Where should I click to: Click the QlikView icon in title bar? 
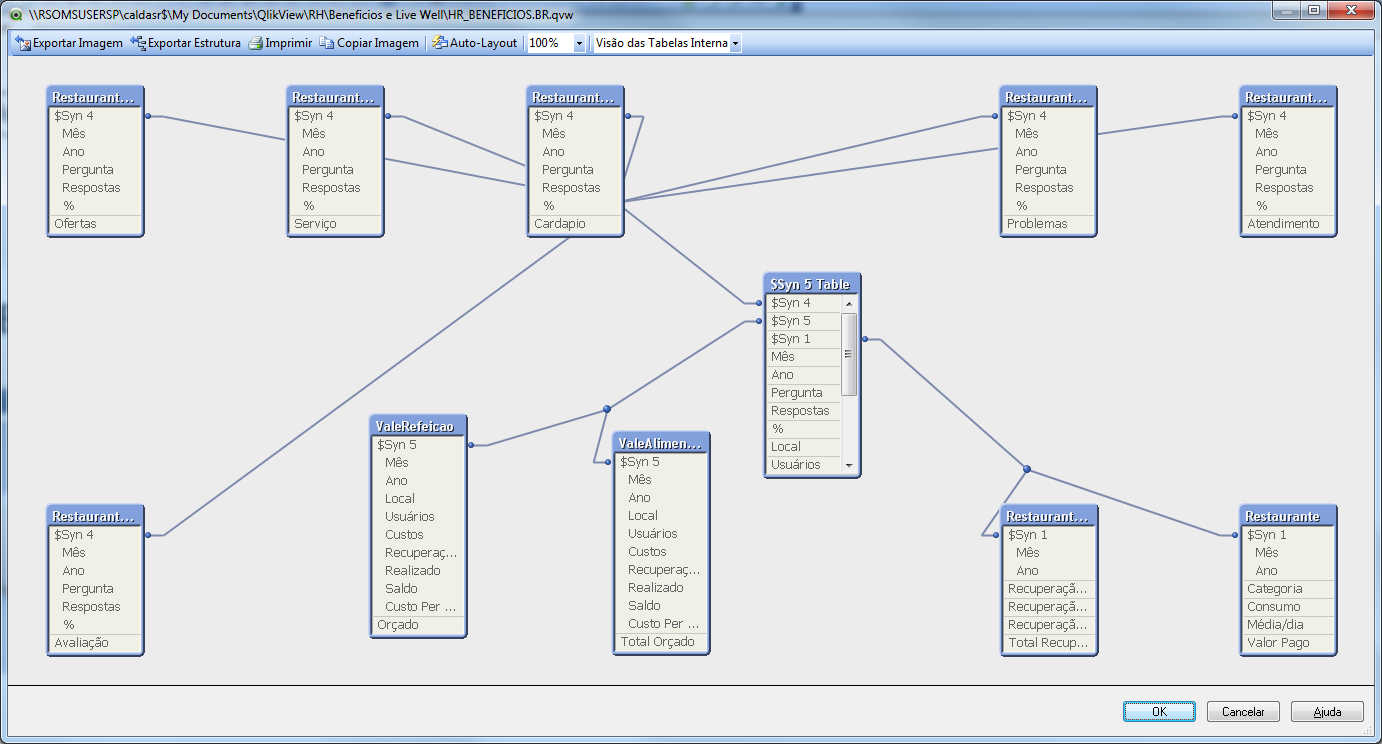(x=16, y=16)
